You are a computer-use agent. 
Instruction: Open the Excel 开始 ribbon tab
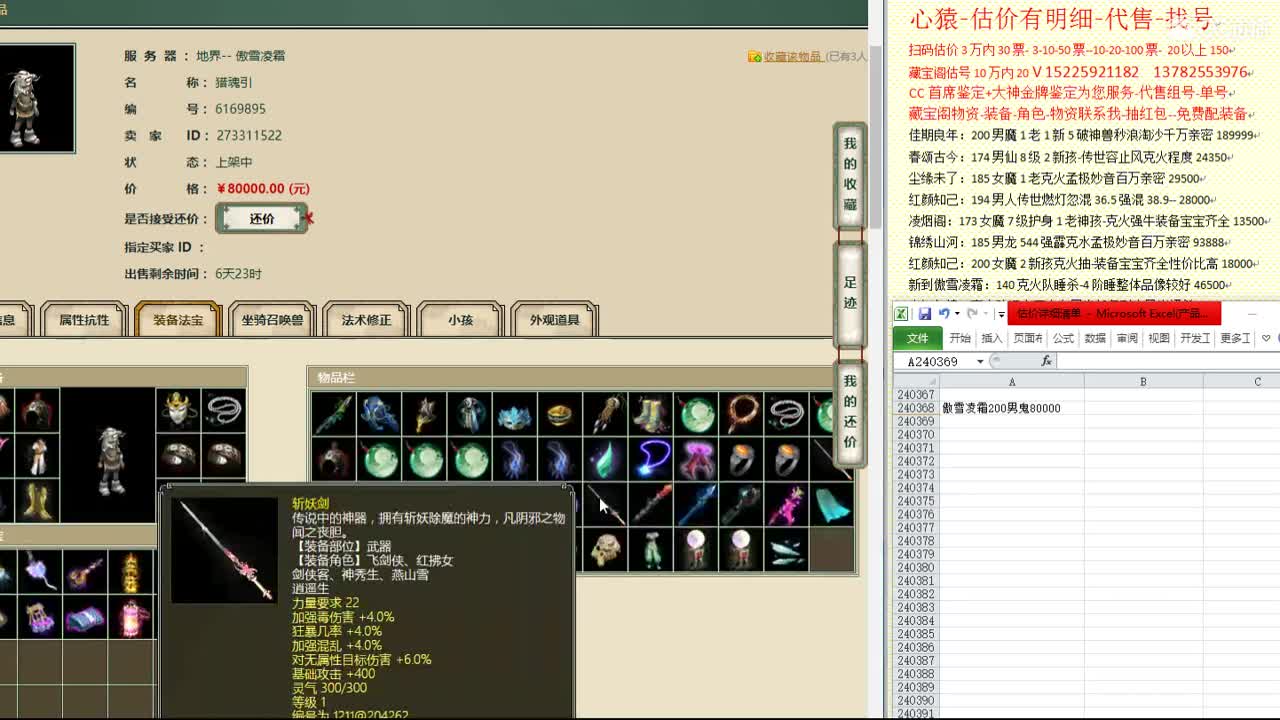tap(960, 338)
